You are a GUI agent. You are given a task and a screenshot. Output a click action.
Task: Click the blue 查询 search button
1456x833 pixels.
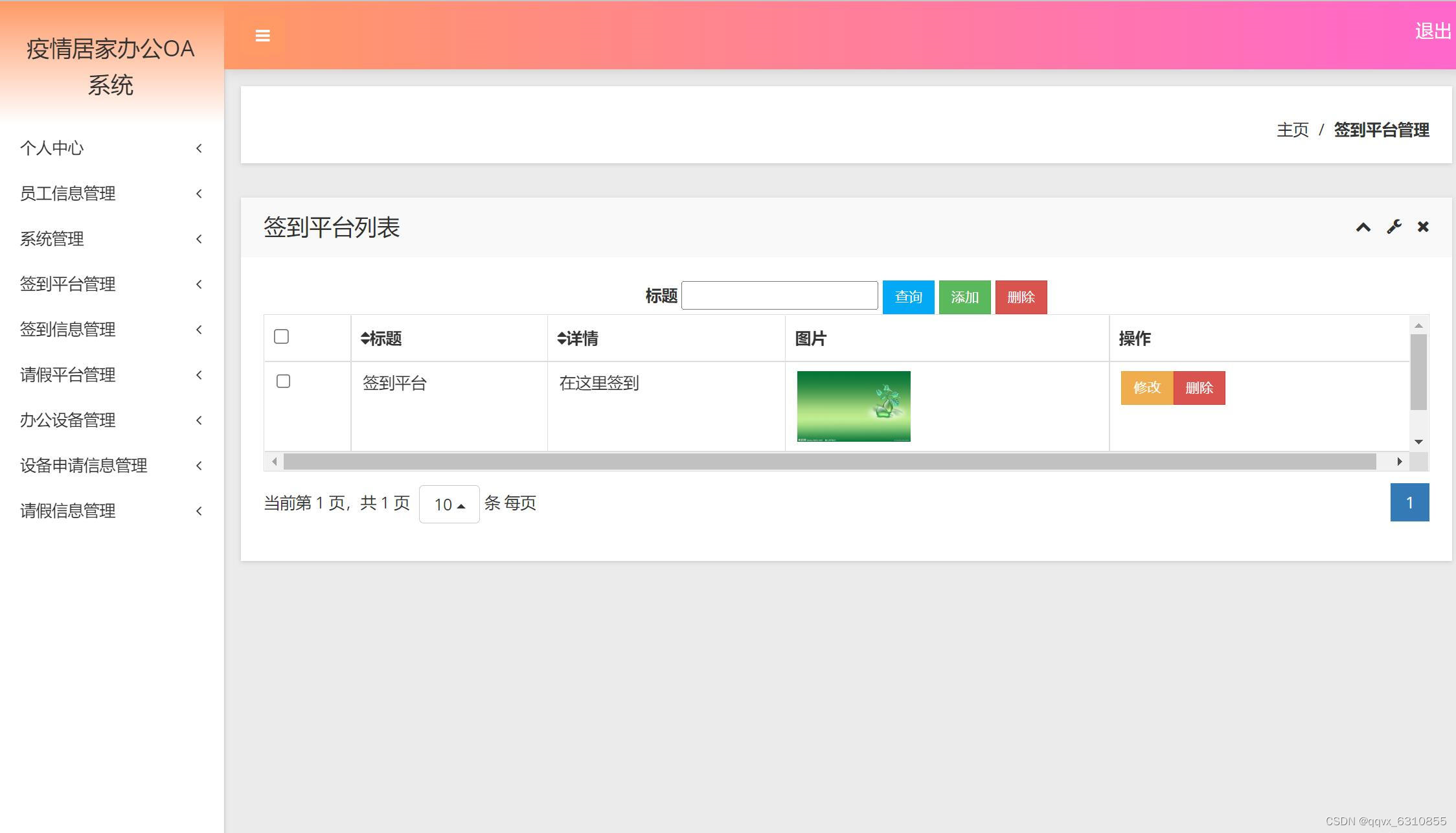908,297
